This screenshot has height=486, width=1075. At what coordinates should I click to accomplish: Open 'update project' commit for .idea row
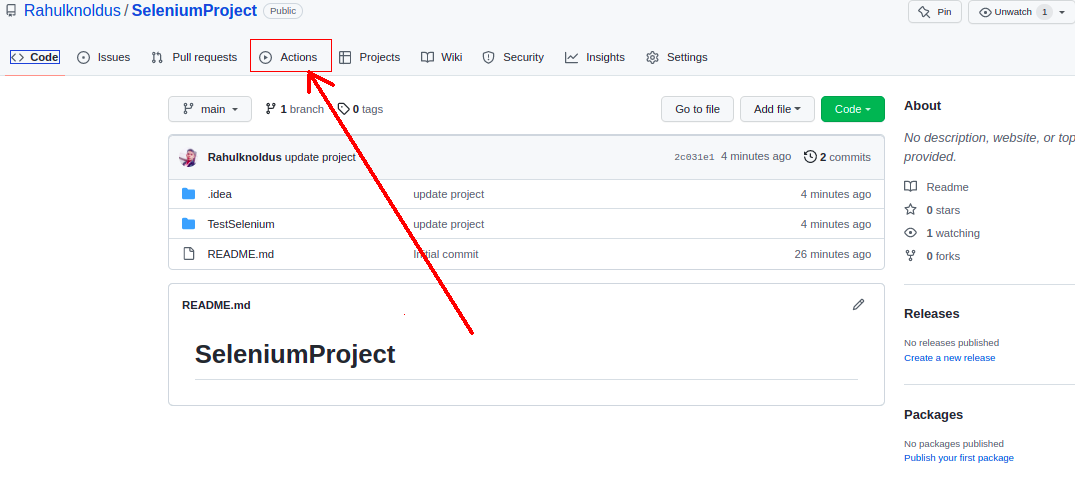coord(448,194)
